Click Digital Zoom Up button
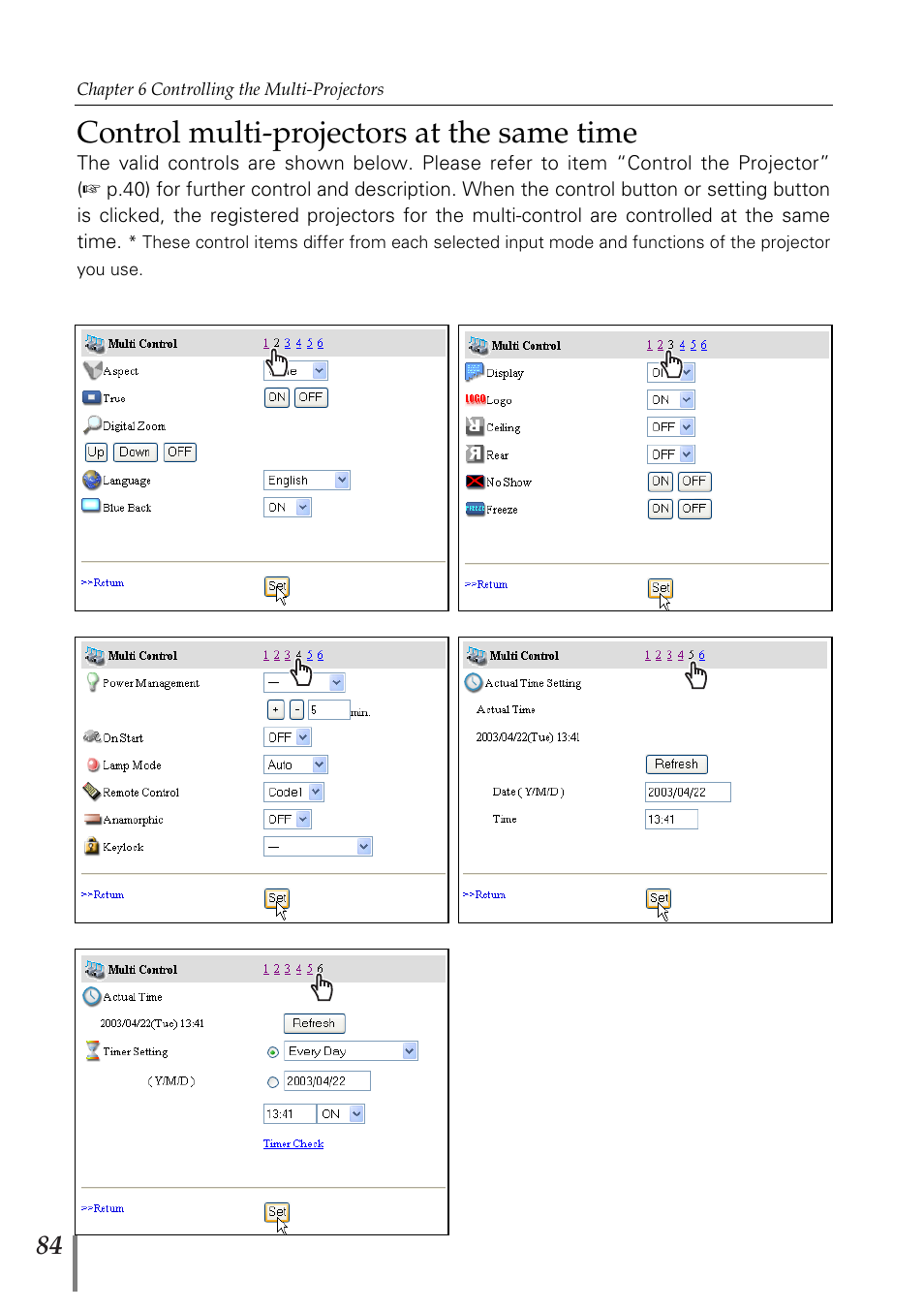Screen dimensions: 924x1310 pos(96,452)
